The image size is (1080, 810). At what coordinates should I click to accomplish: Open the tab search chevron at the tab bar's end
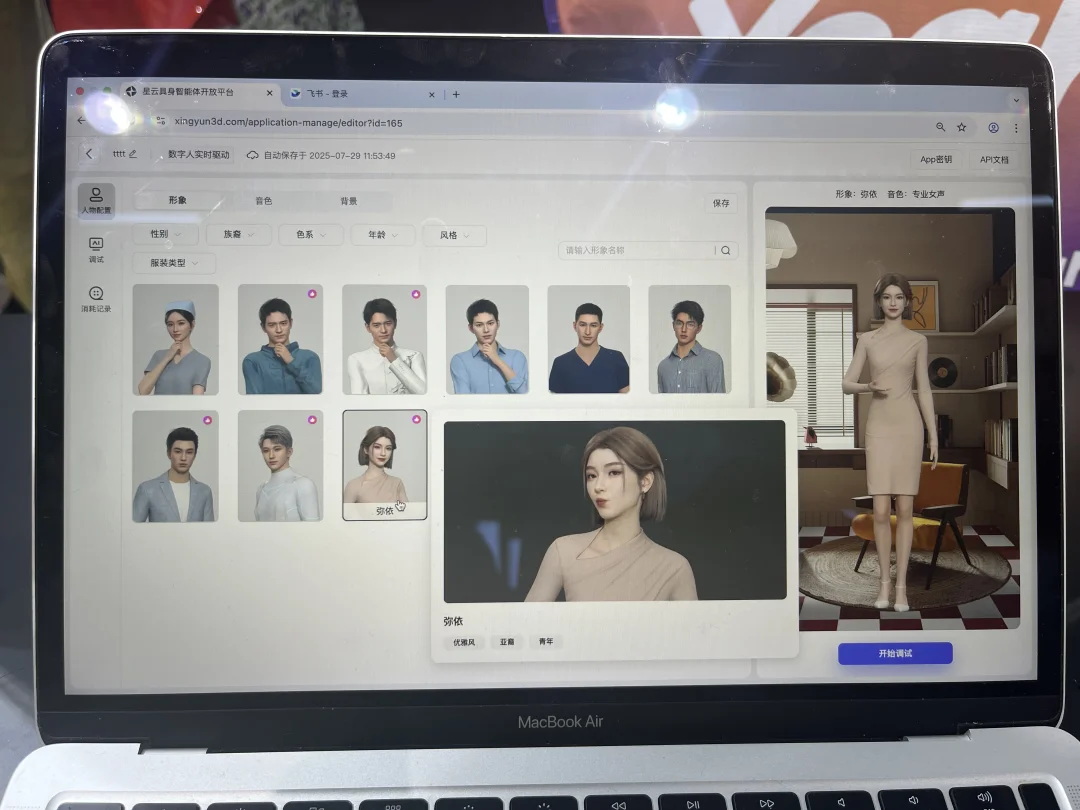pos(1016,101)
